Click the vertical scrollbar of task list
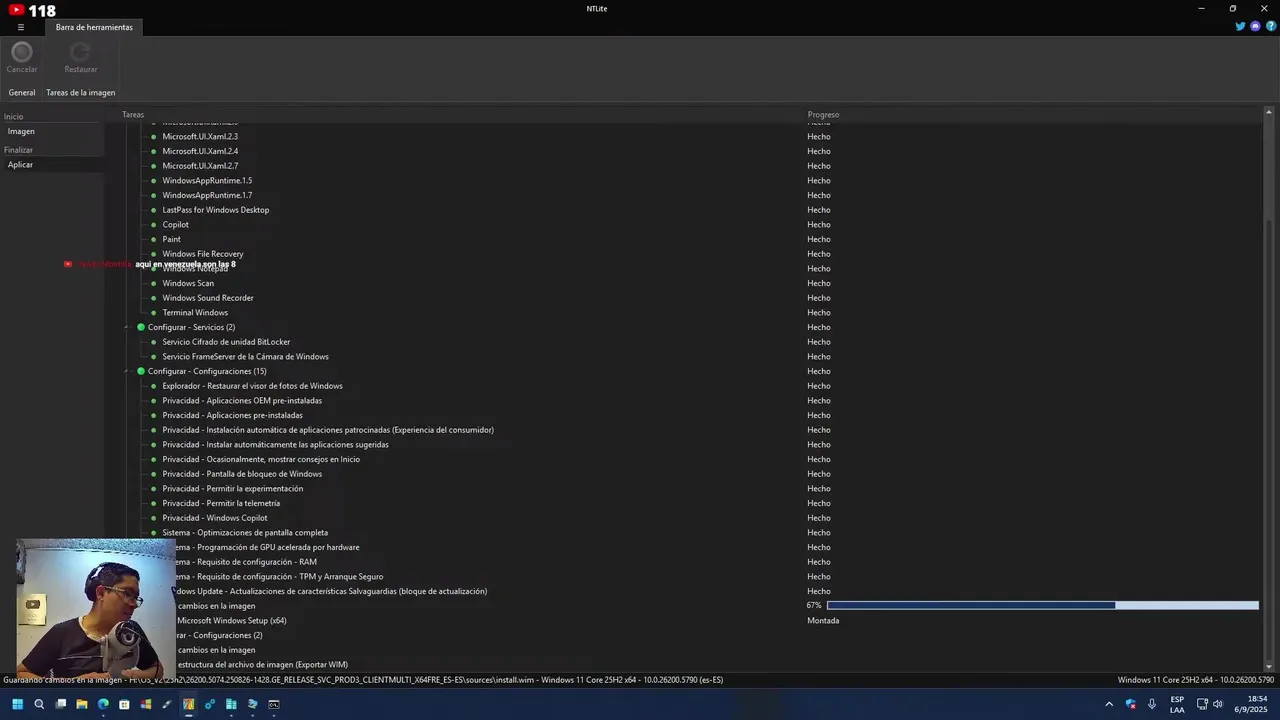 [x=1269, y=390]
